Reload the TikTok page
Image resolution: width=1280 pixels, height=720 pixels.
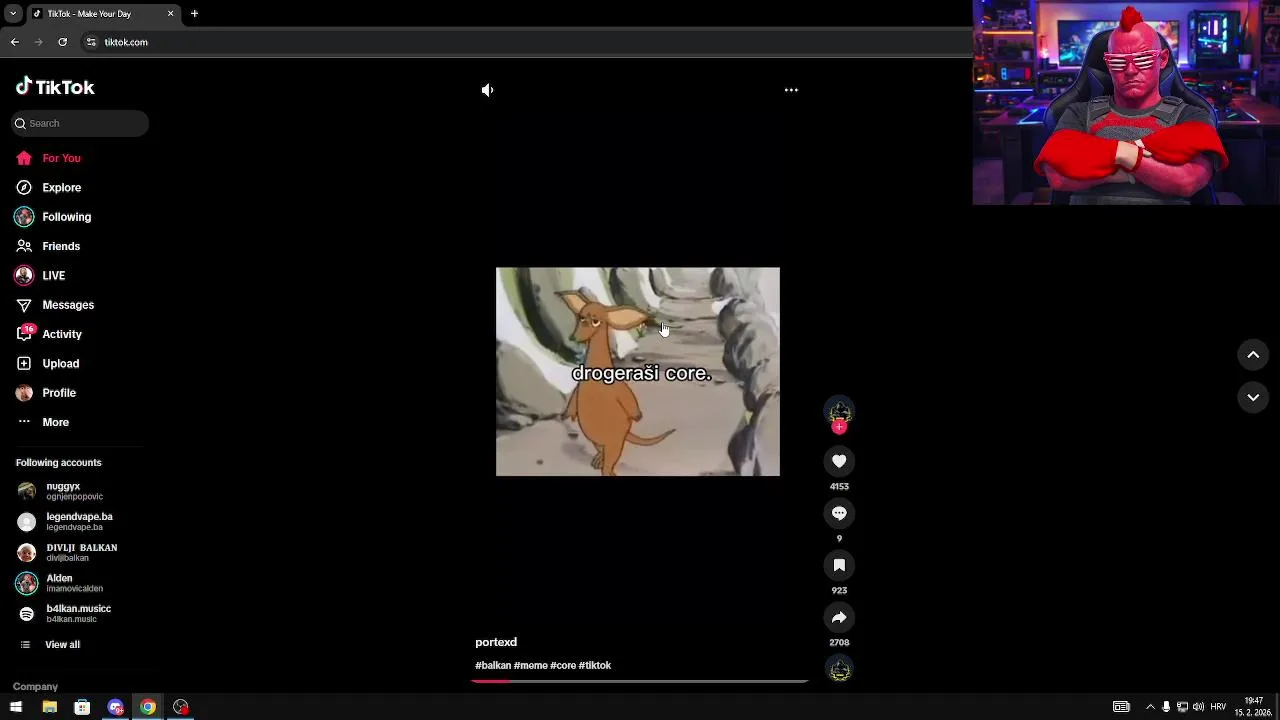[x=62, y=42]
